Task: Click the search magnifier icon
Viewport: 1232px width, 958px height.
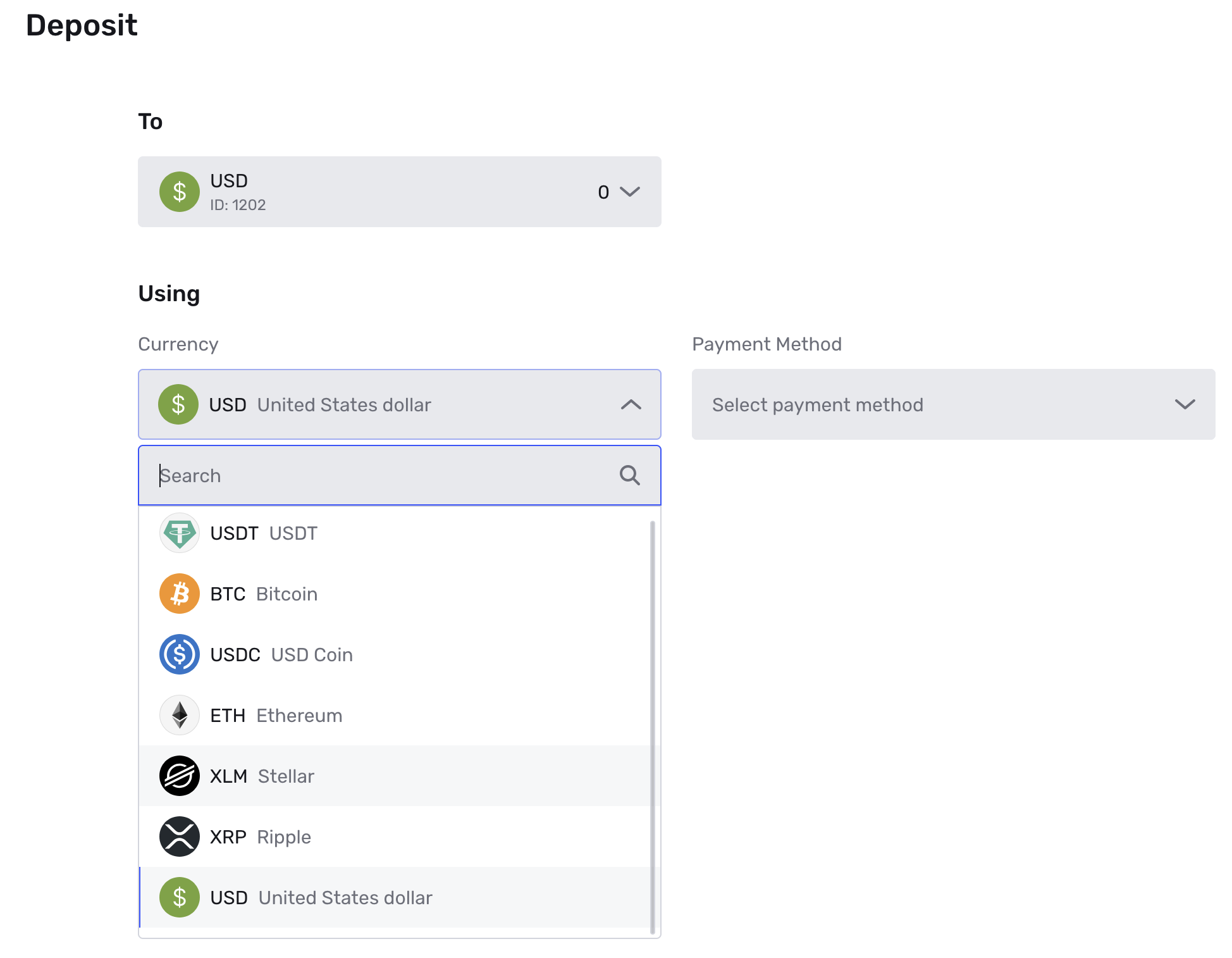Action: pos(629,475)
